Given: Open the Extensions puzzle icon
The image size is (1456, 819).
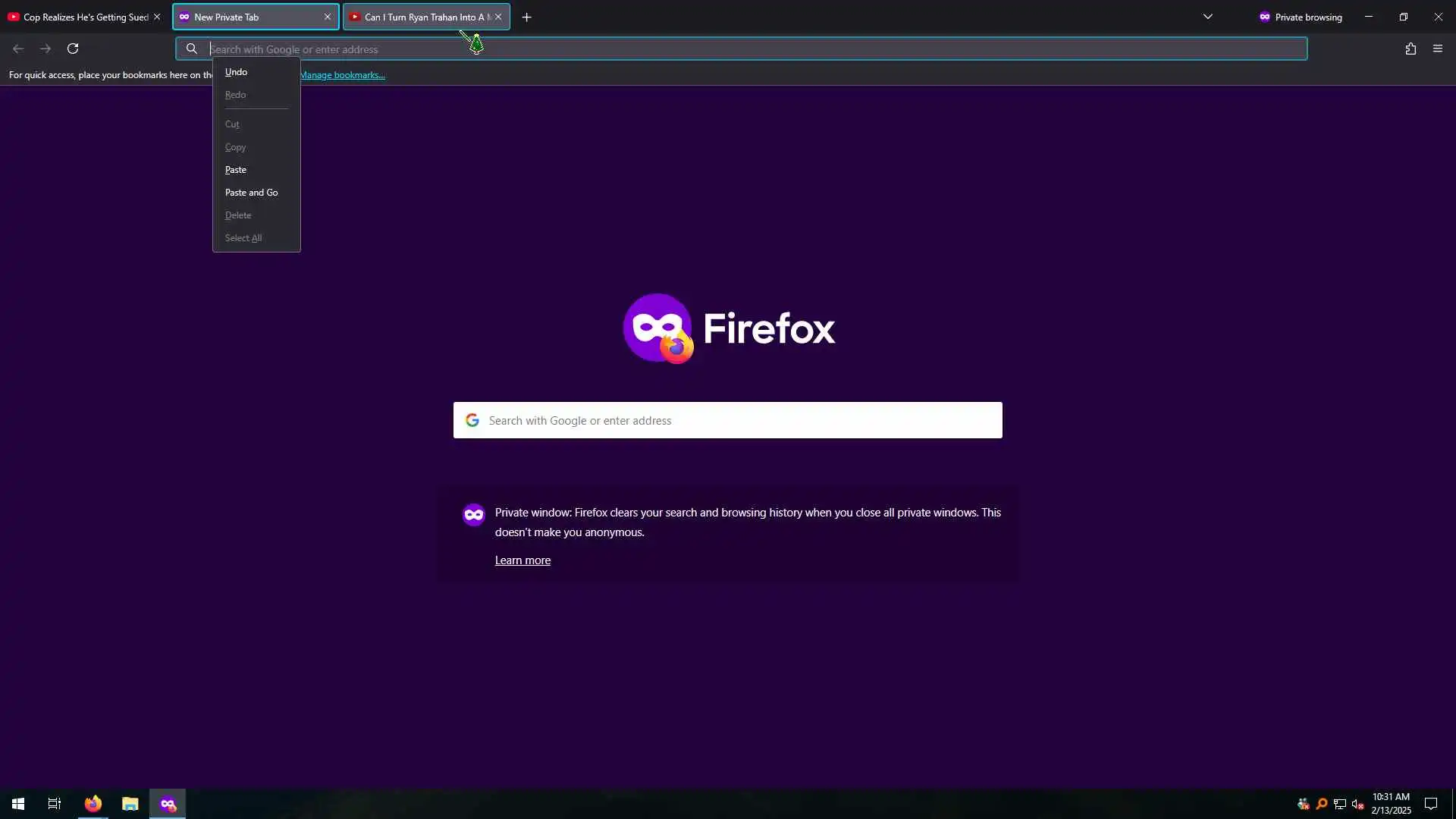Looking at the screenshot, I should (x=1410, y=49).
